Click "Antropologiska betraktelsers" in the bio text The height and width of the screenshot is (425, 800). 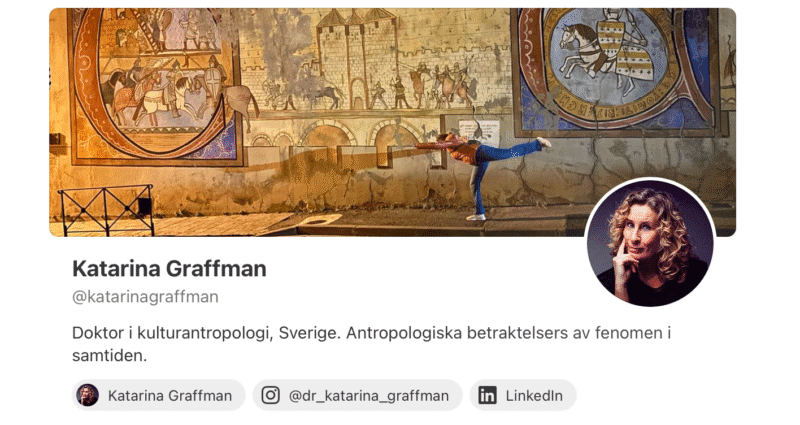pyautogui.click(x=457, y=333)
